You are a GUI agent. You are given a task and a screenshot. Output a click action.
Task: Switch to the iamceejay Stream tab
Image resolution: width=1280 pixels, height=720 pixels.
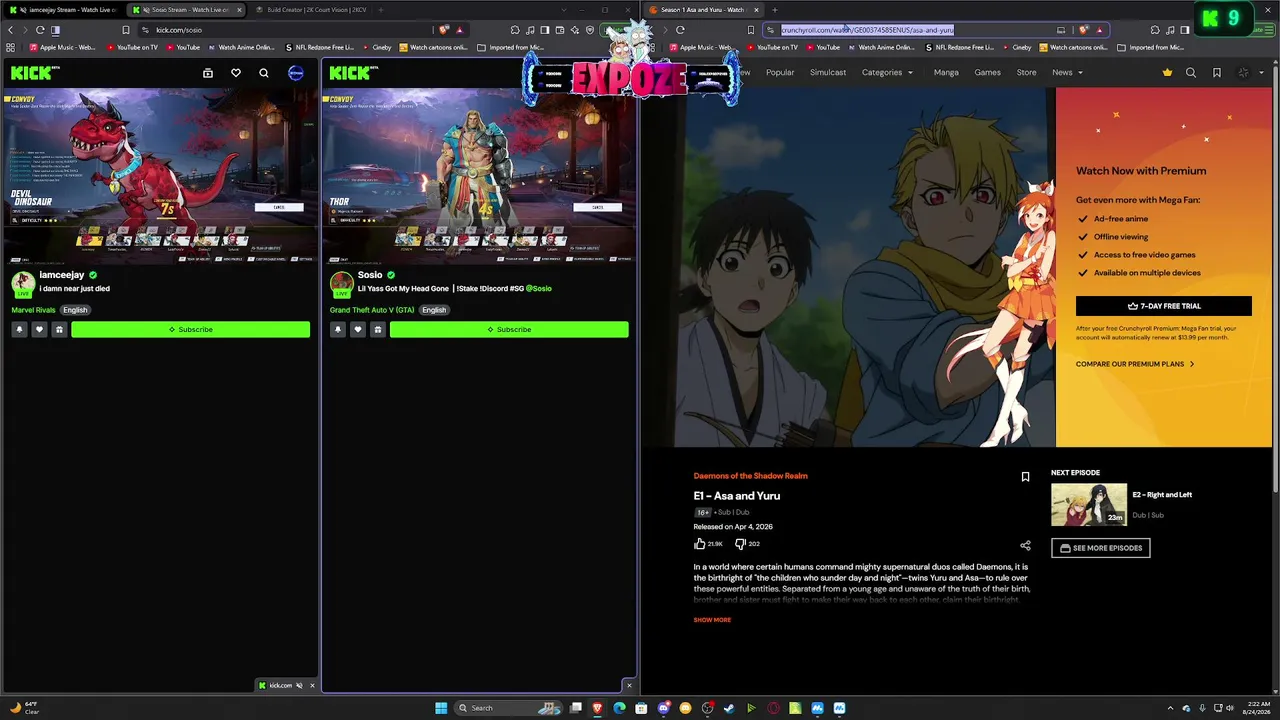pyautogui.click(x=67, y=10)
